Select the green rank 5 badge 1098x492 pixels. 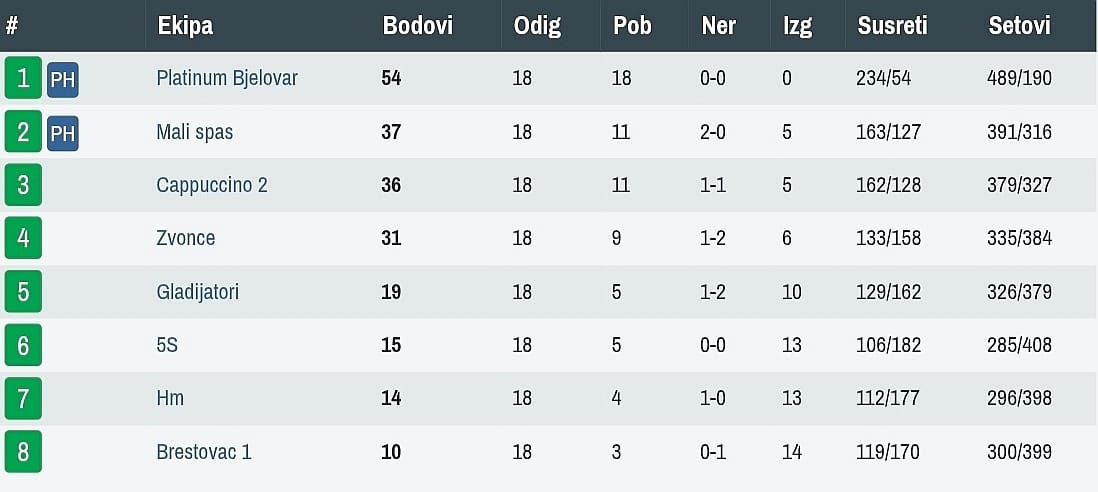(x=23, y=292)
